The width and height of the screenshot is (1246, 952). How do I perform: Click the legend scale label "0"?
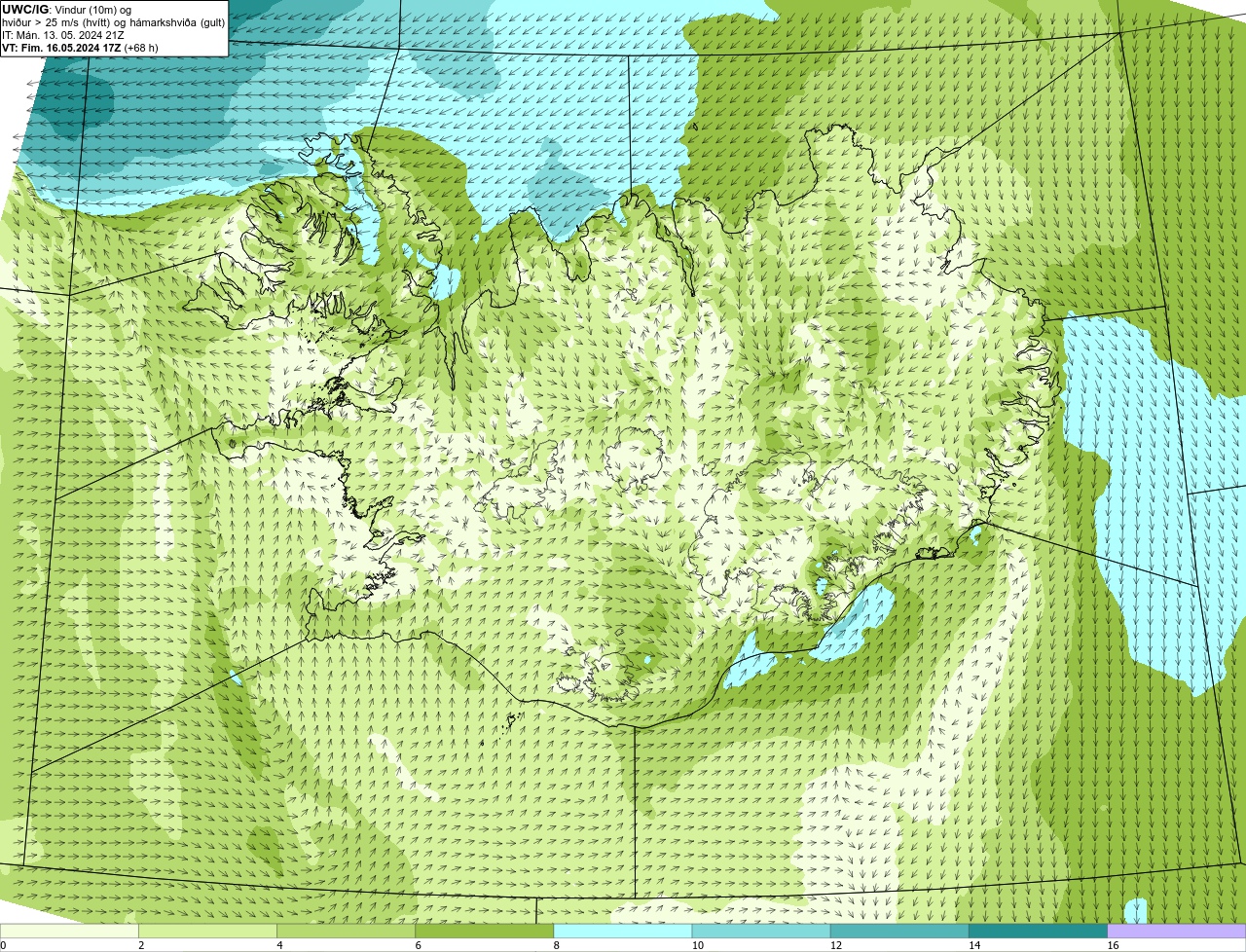[x=4, y=945]
